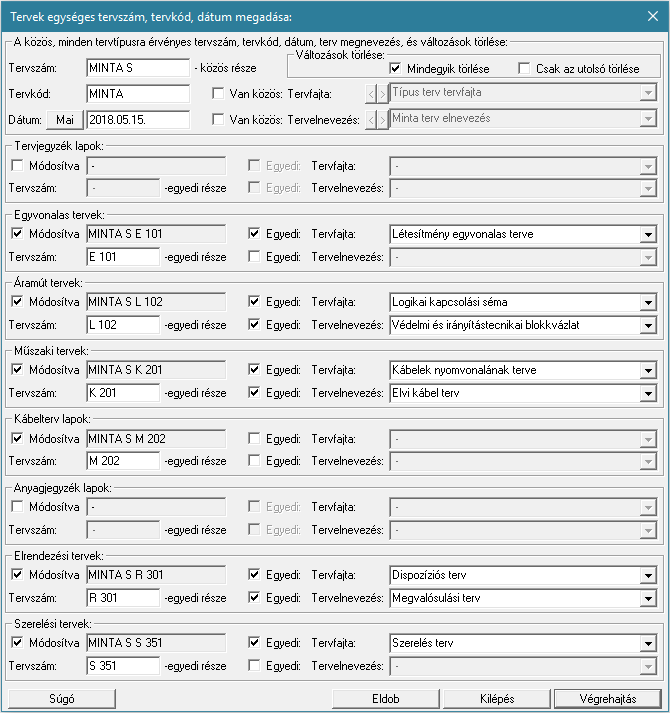Viewport: 670px width, 713px height.
Task: Check Van közös Tervfajta checkbox
Action: pos(218,94)
